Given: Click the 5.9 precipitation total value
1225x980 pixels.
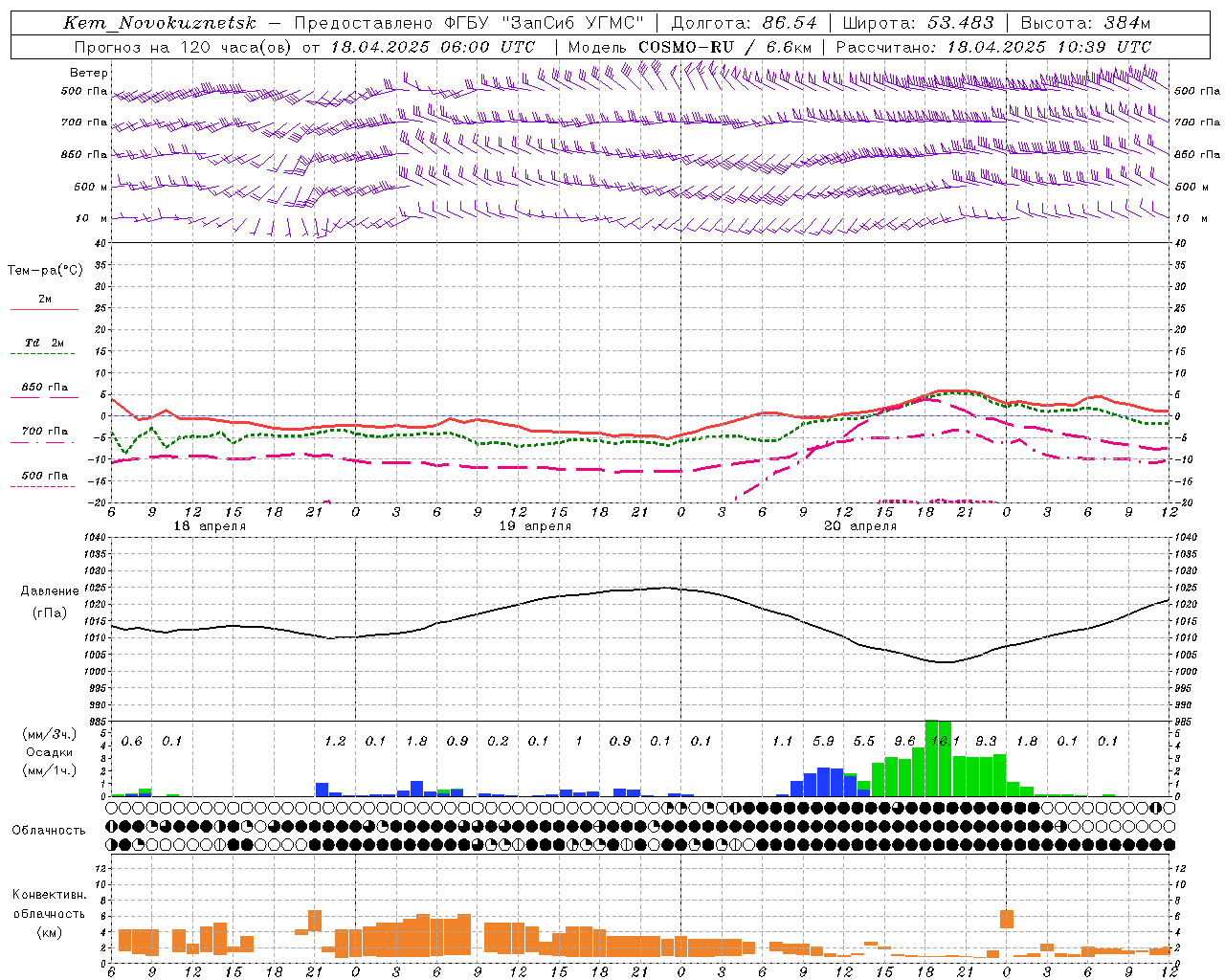Looking at the screenshot, I should pos(823,741).
